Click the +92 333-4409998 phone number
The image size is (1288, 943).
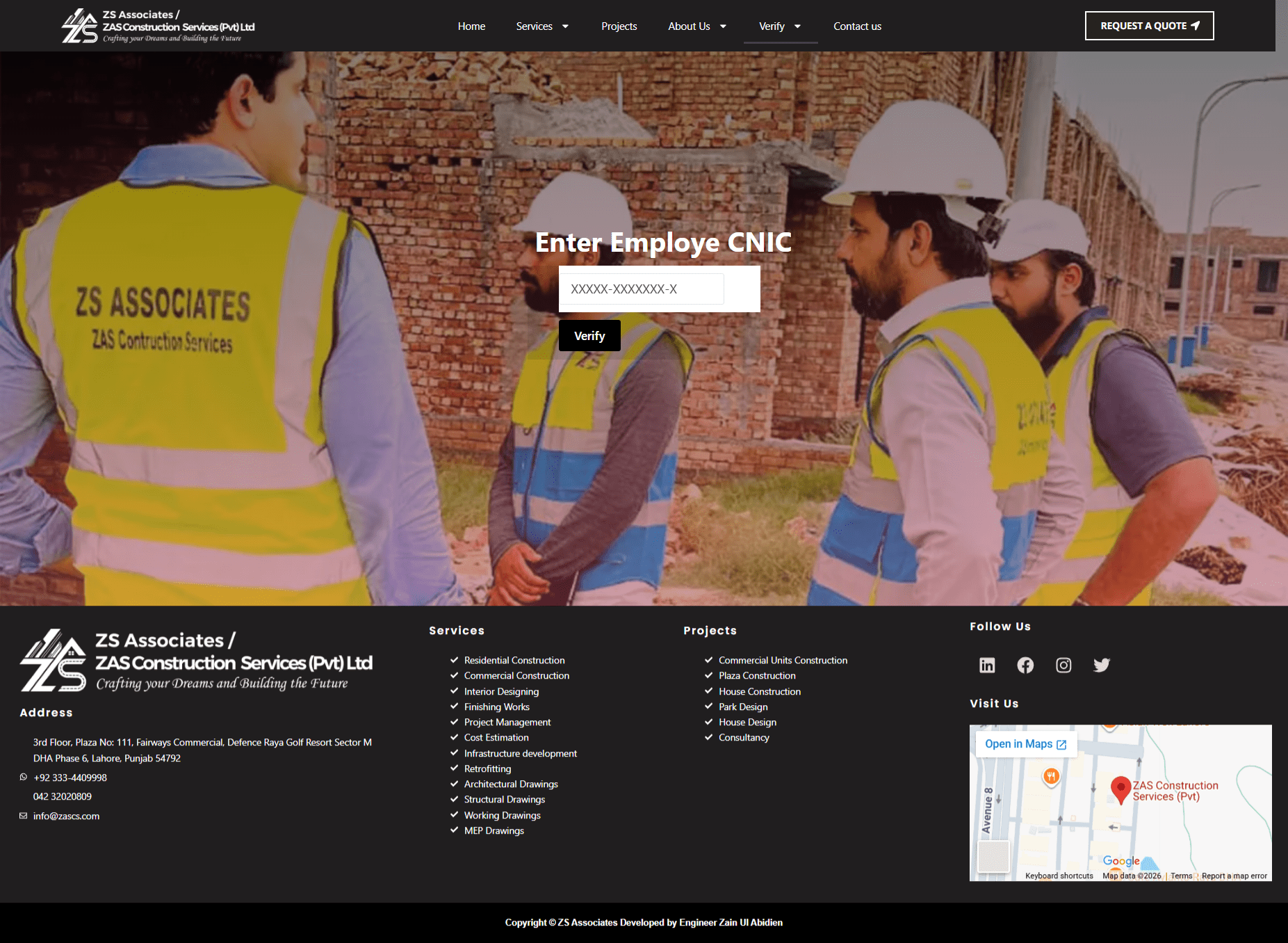point(70,777)
